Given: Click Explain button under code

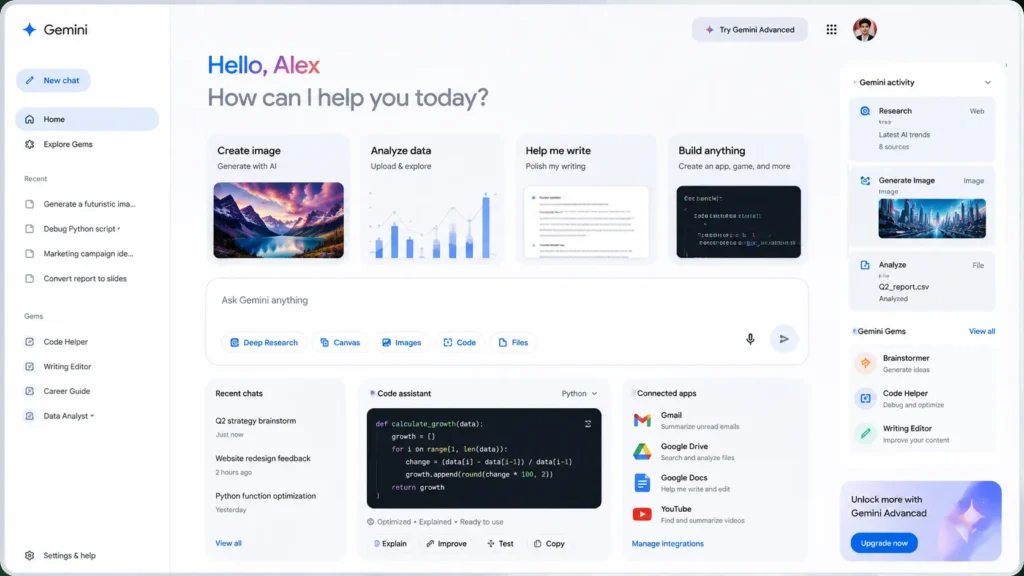Looking at the screenshot, I should [390, 544].
